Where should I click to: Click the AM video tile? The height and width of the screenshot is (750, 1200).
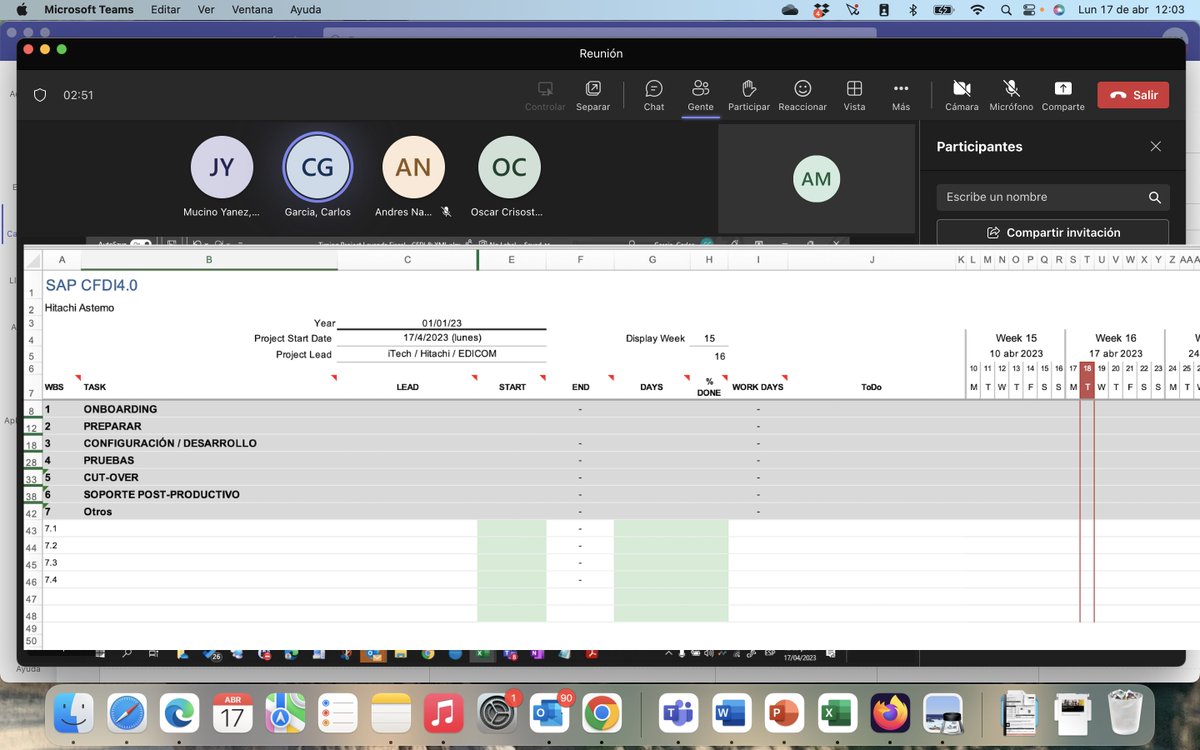816,179
